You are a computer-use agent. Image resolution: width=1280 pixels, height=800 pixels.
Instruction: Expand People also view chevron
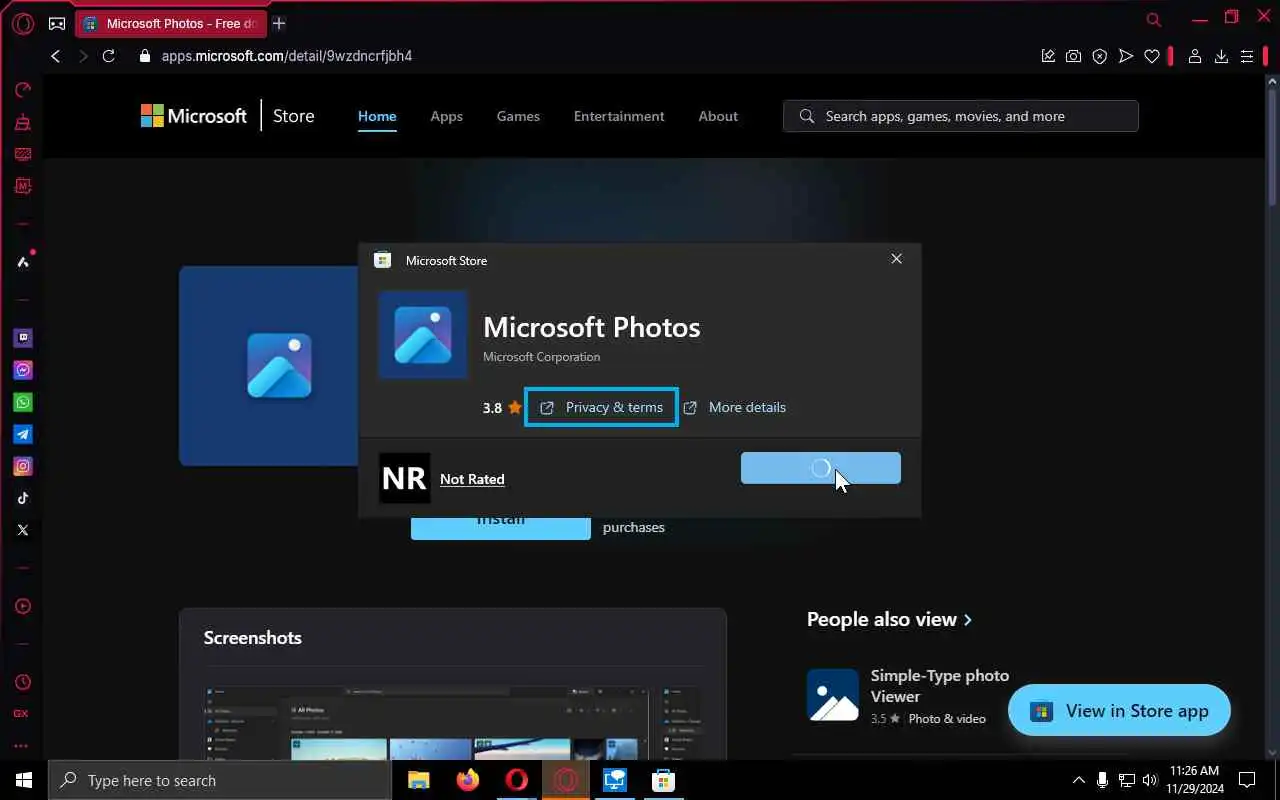coord(967,620)
